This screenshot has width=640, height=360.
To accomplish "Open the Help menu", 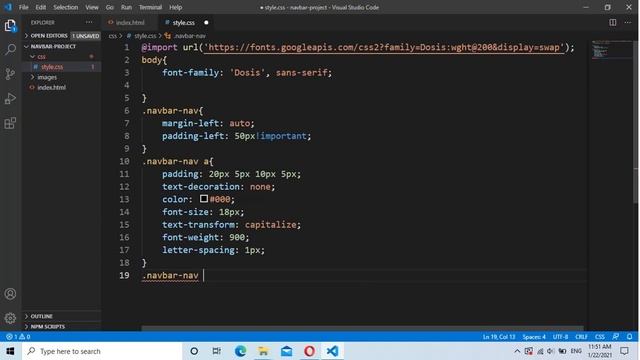I will 176,7.
